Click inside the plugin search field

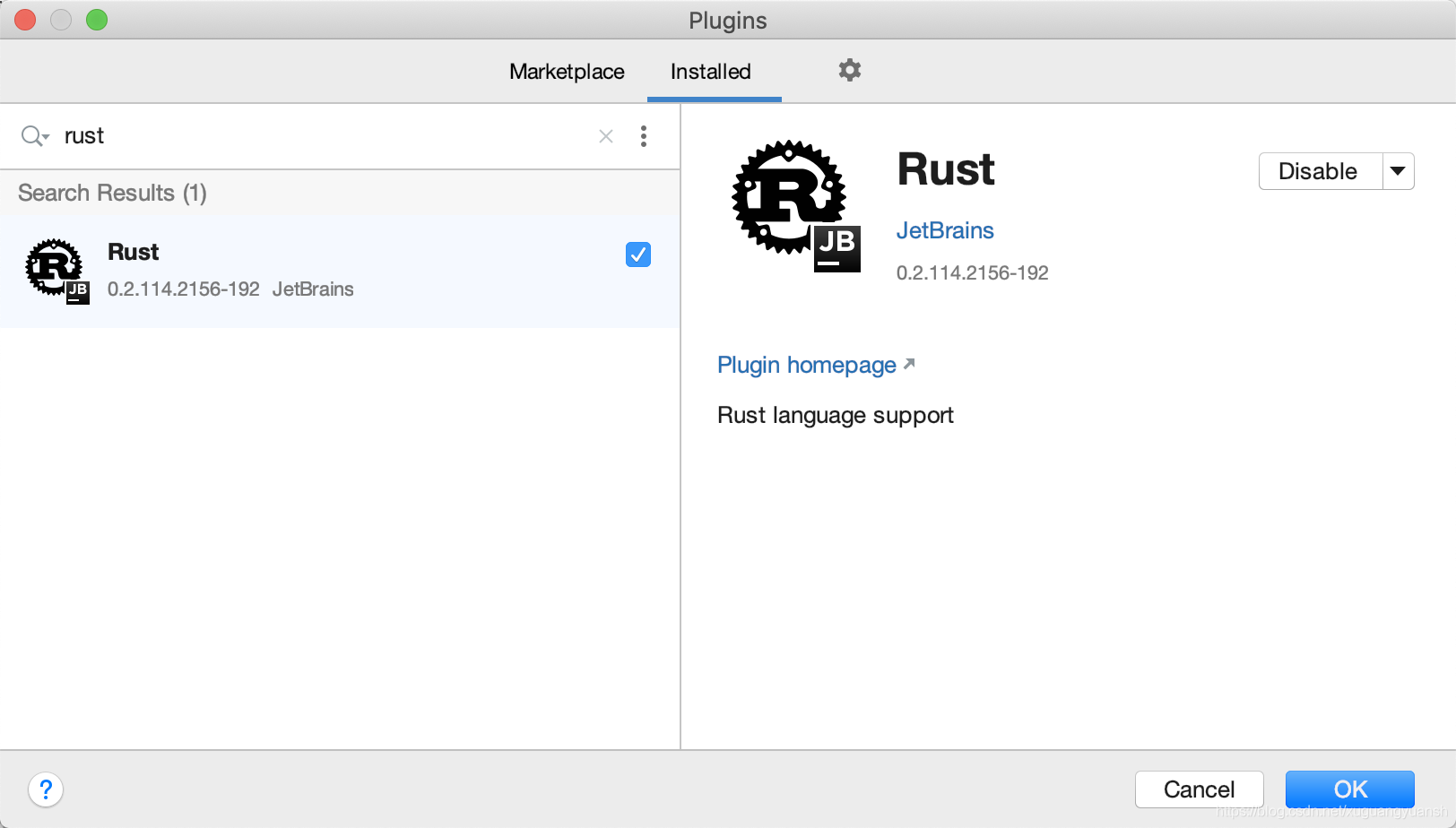click(269, 135)
